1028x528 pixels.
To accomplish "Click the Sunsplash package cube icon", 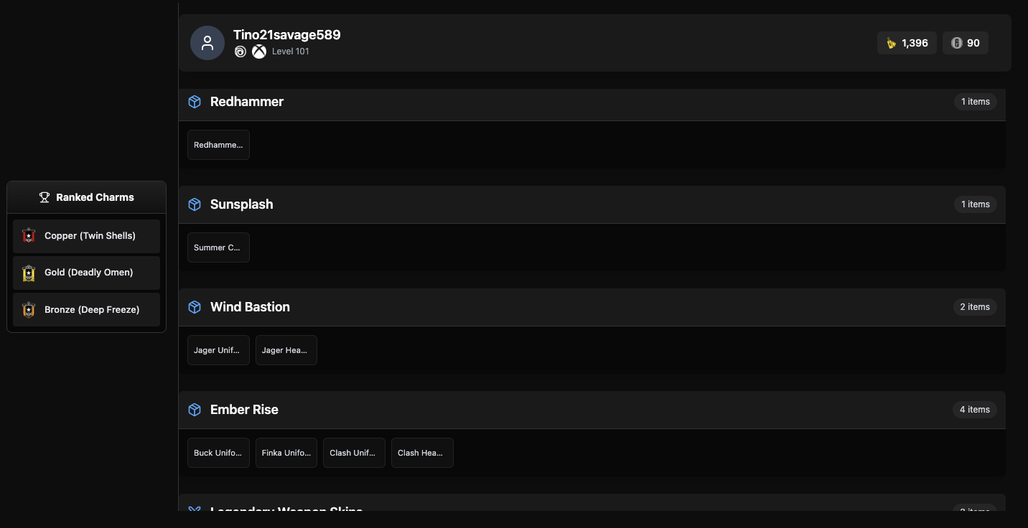I will pyautogui.click(x=194, y=205).
